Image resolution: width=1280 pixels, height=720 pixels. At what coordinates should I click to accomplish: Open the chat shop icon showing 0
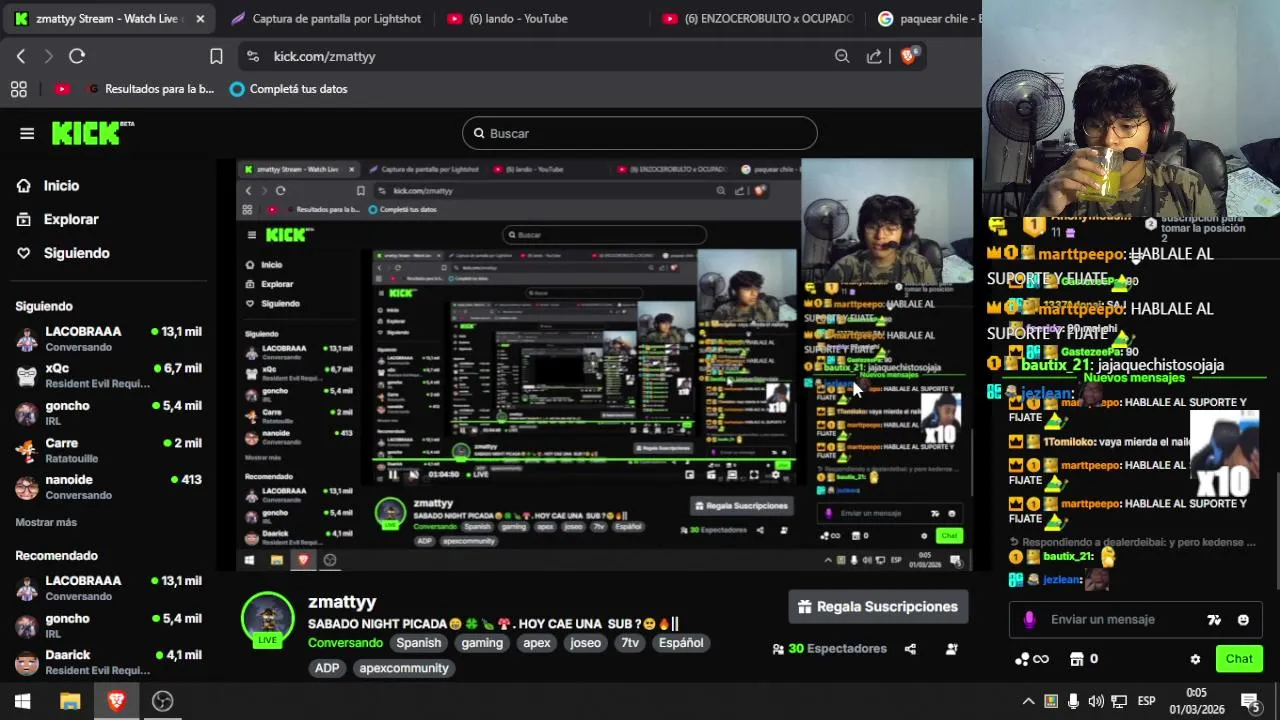[1084, 659]
